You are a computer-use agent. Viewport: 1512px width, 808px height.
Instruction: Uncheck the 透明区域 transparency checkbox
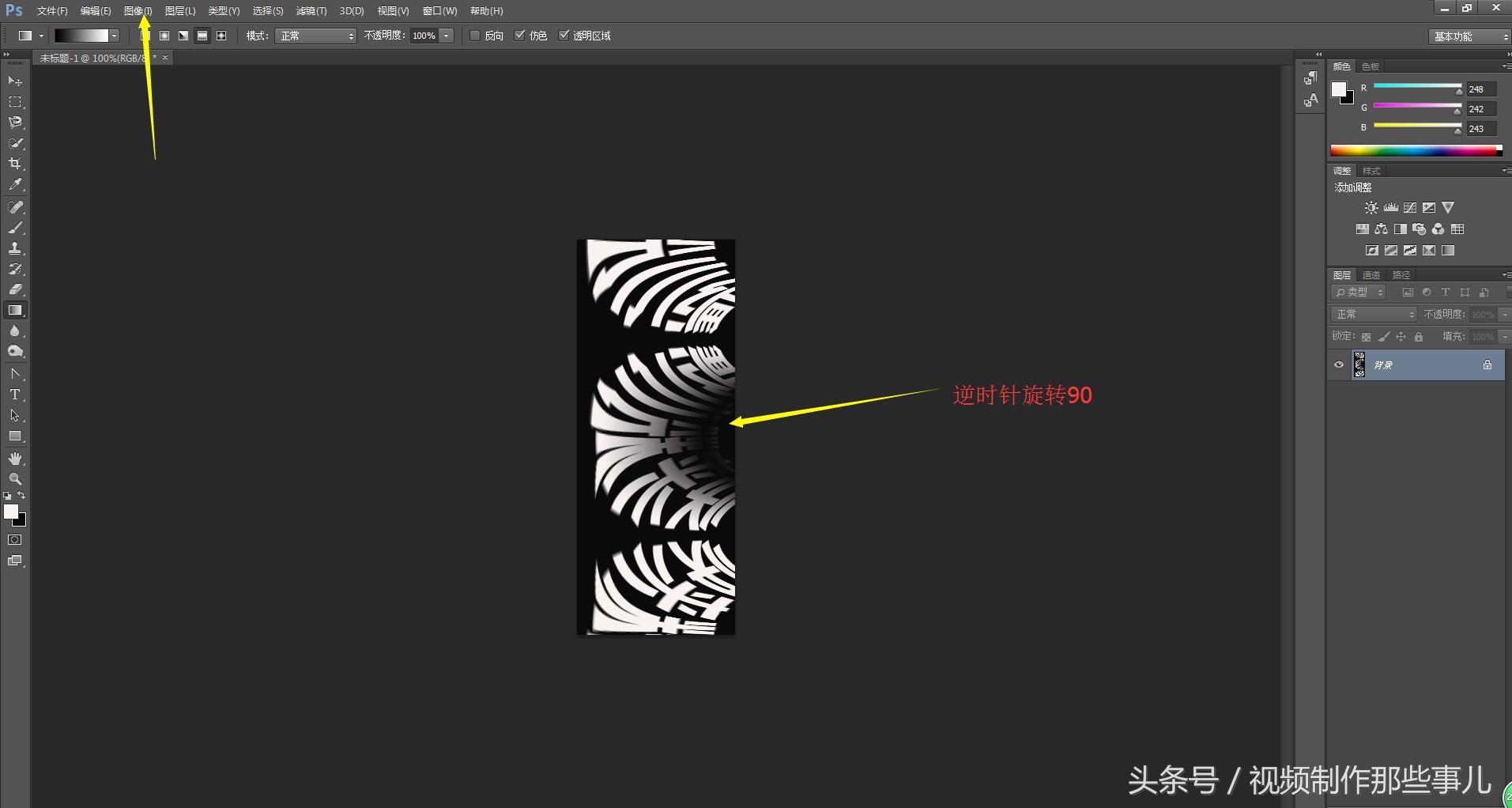point(564,36)
